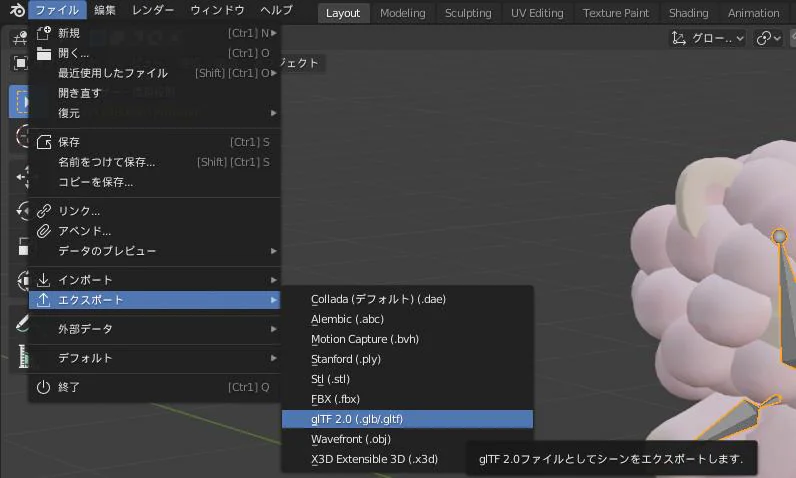Click the power icon beside 終了
Image resolution: width=796 pixels, height=478 pixels.
(x=44, y=387)
